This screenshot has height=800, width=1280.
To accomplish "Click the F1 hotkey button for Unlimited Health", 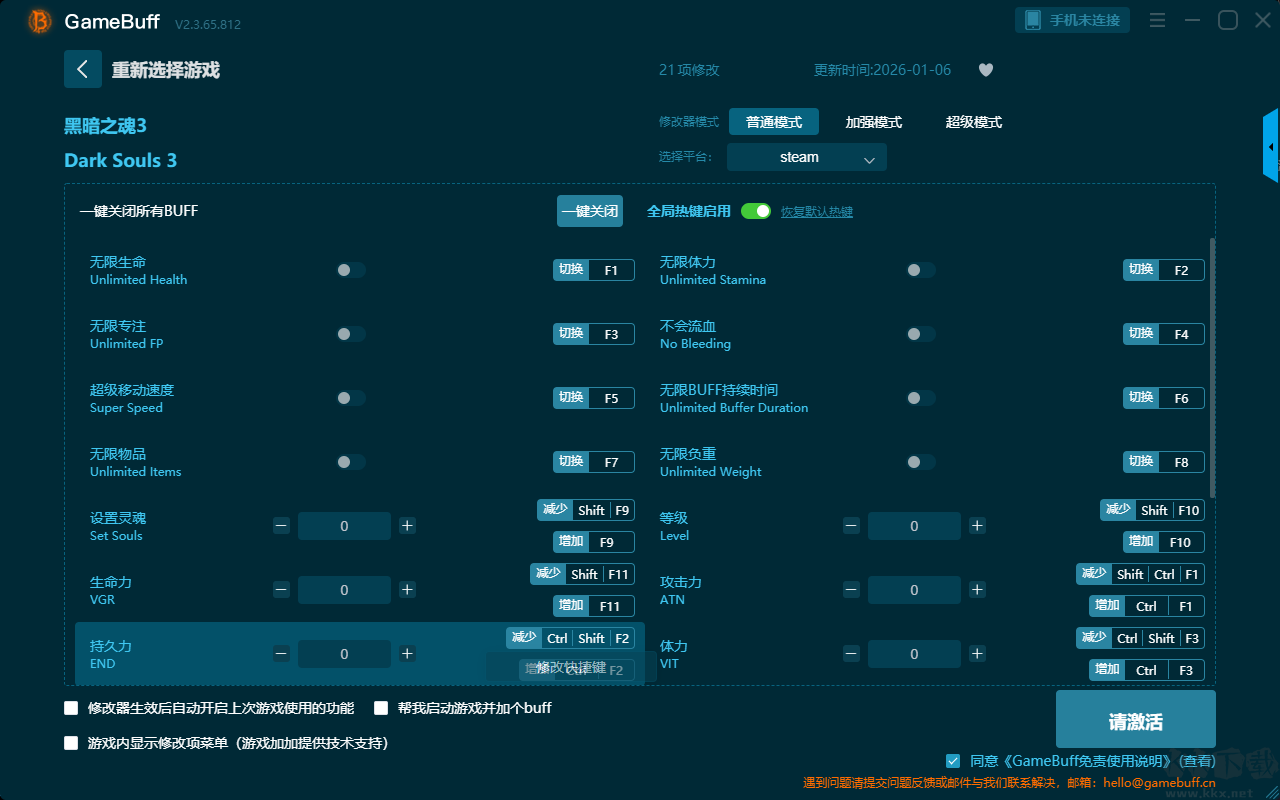I will coord(594,270).
